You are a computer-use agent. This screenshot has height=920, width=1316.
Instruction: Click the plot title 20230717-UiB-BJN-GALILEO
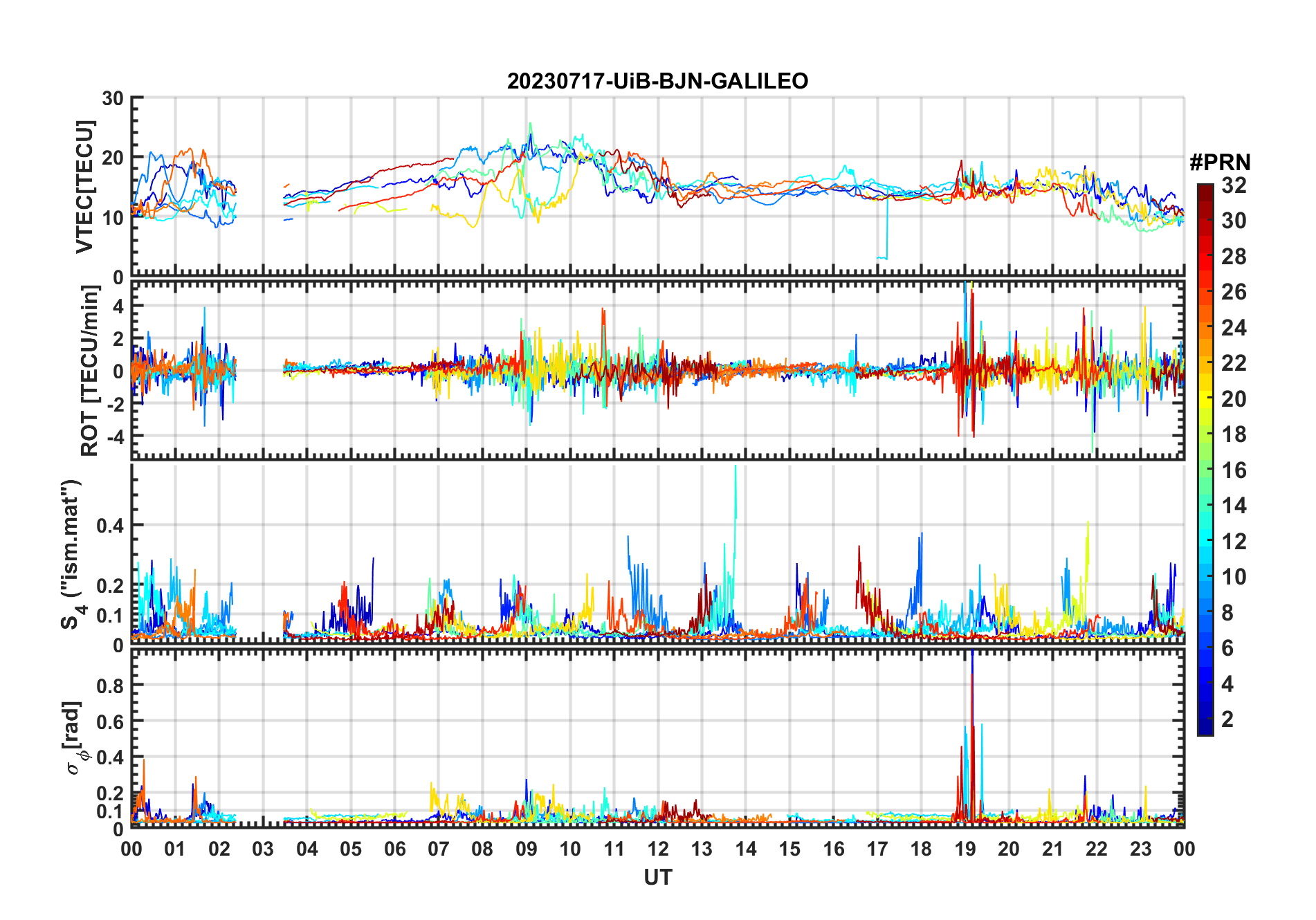coord(657,81)
